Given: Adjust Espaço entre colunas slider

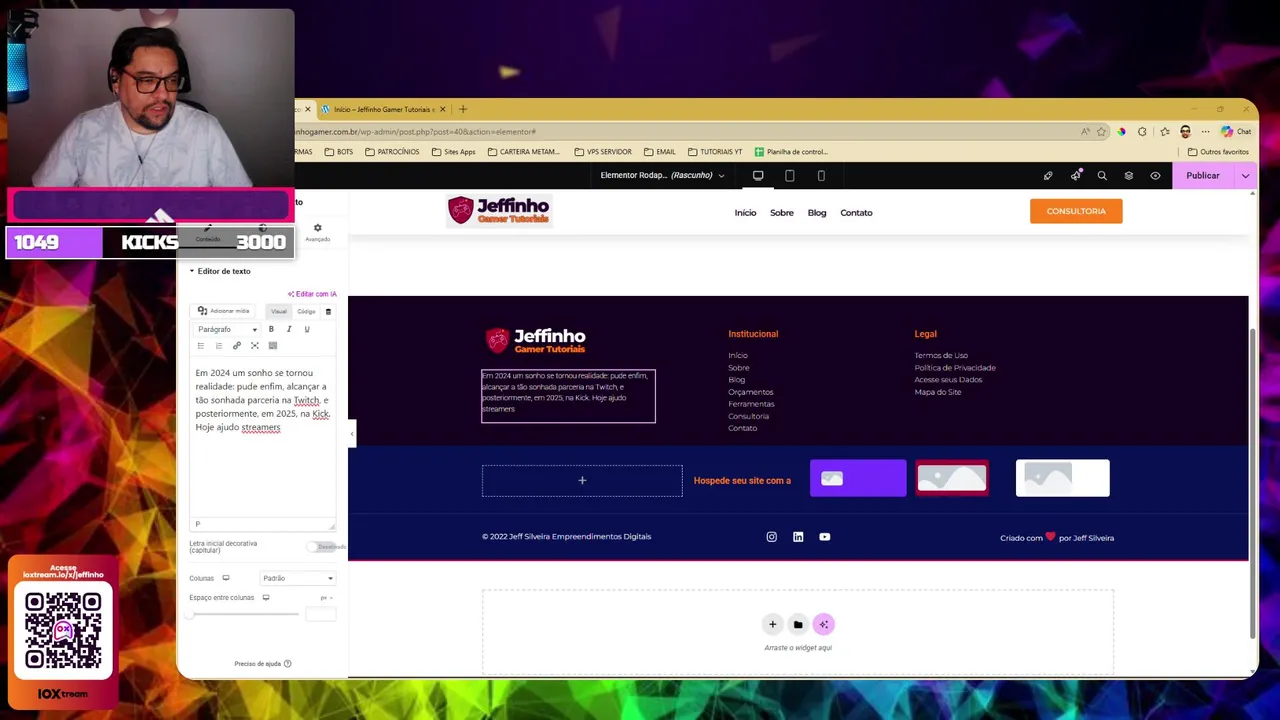Looking at the screenshot, I should [x=244, y=614].
